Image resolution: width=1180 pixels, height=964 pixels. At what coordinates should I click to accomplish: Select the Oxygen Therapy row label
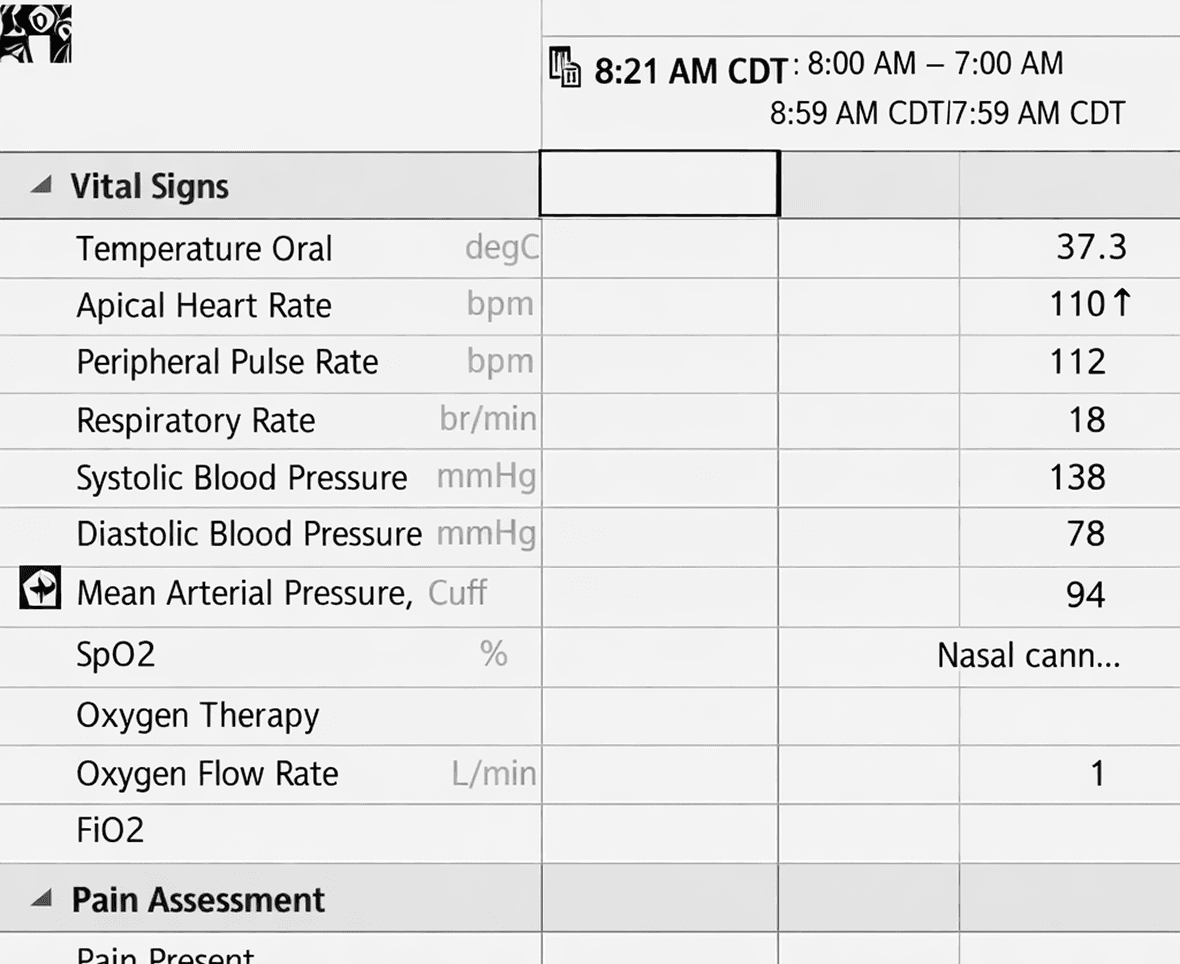(198, 715)
